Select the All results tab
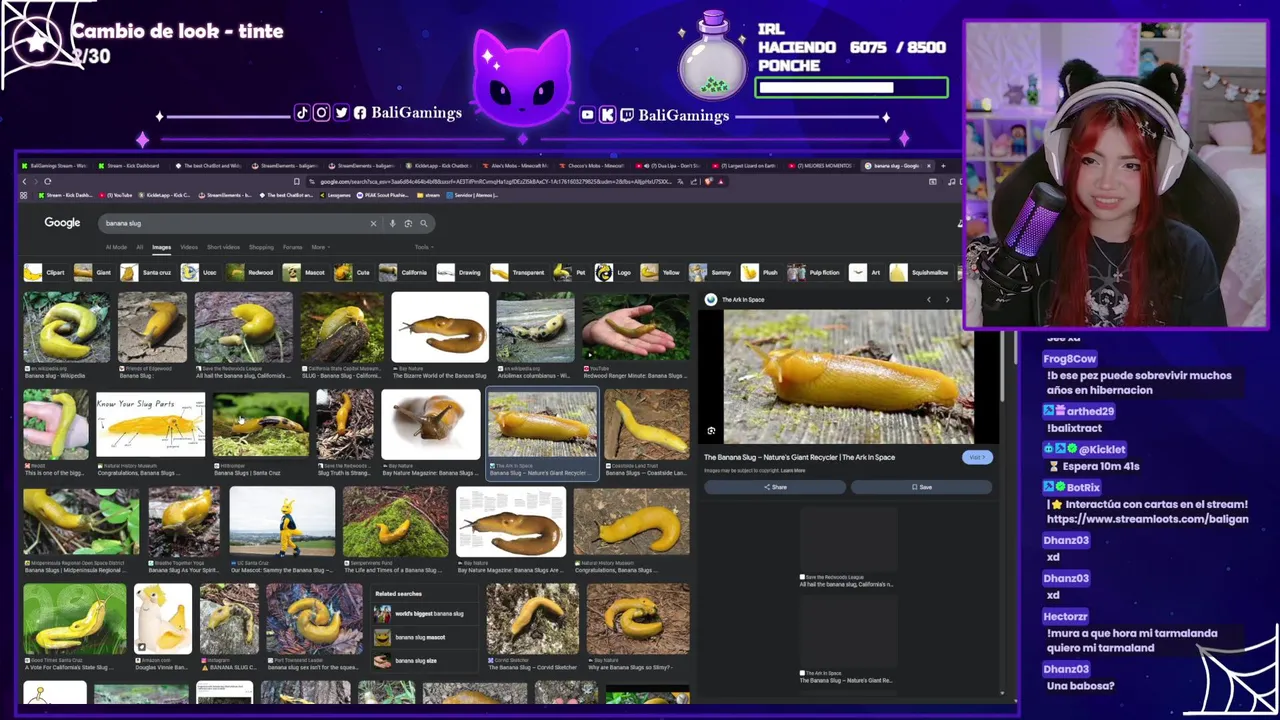 pyautogui.click(x=140, y=247)
